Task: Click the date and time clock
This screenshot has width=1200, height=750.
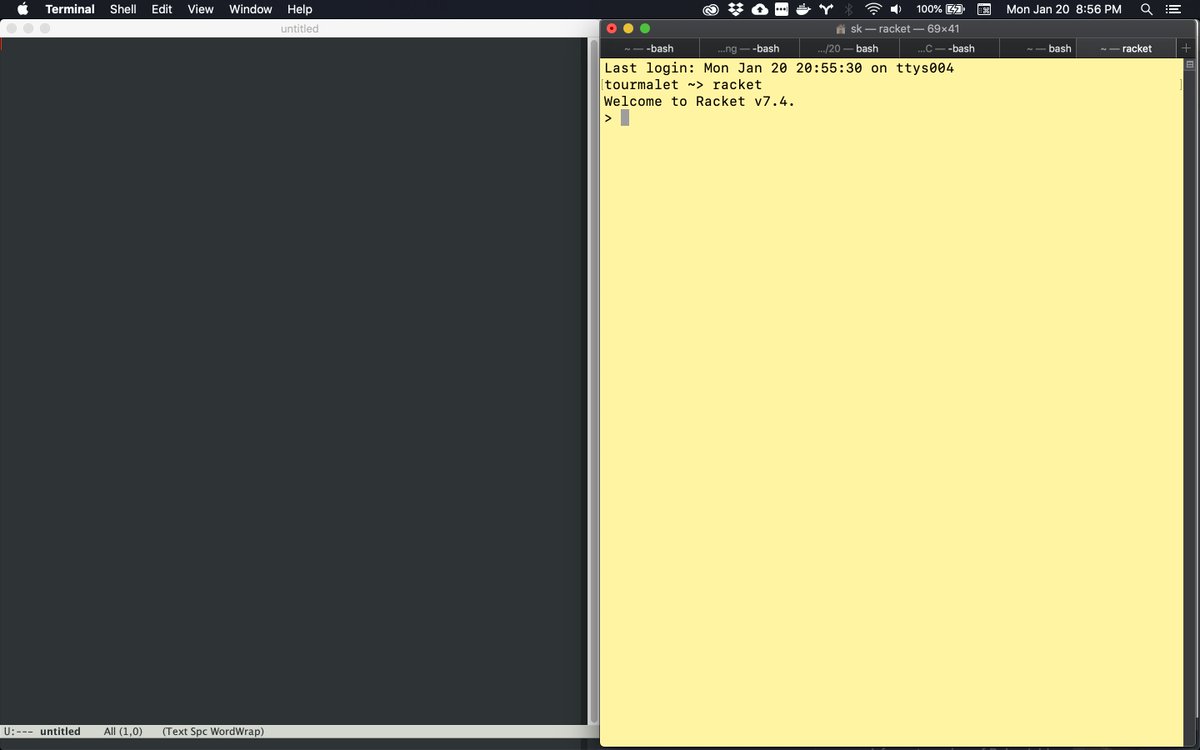Action: (1064, 9)
